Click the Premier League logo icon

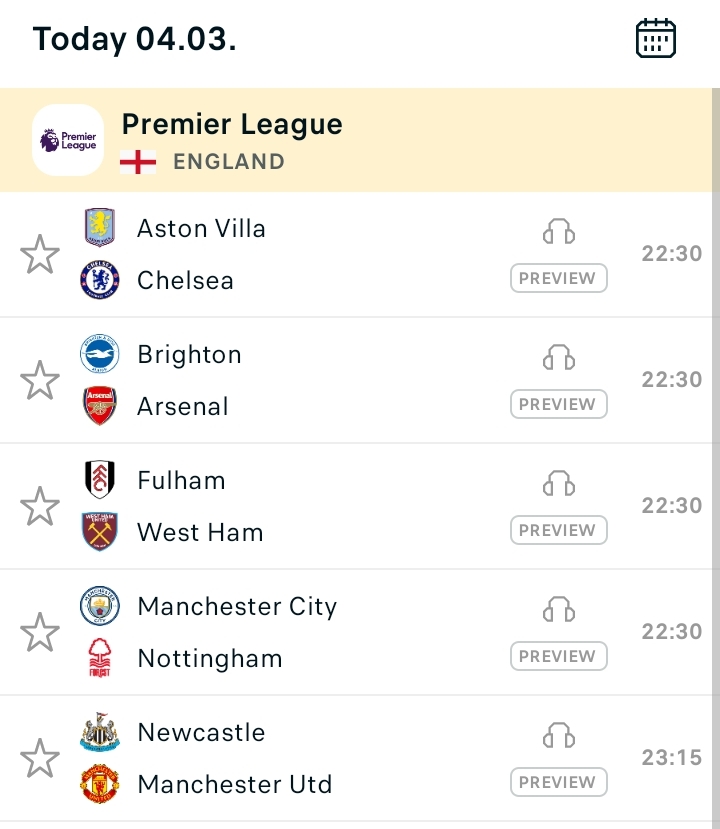pos(68,140)
